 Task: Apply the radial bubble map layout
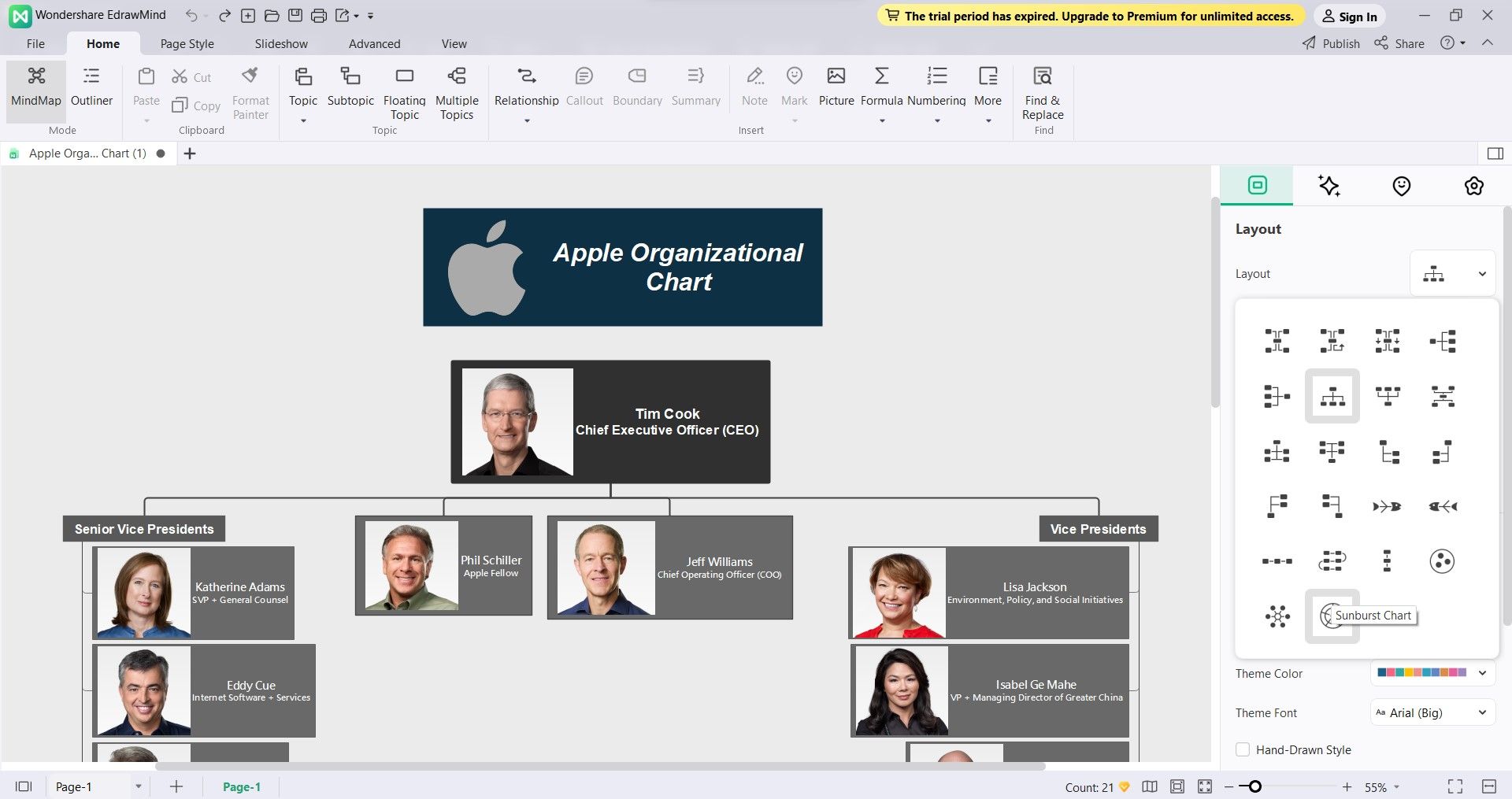[1277, 616]
